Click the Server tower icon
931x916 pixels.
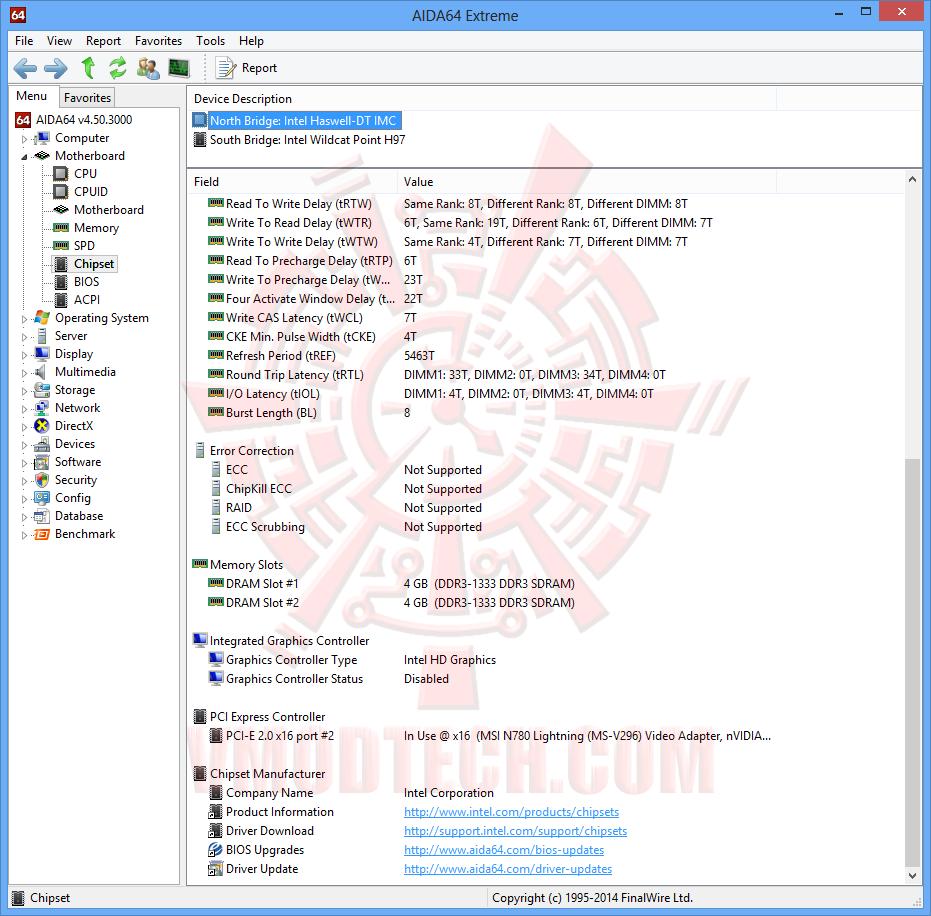point(42,336)
